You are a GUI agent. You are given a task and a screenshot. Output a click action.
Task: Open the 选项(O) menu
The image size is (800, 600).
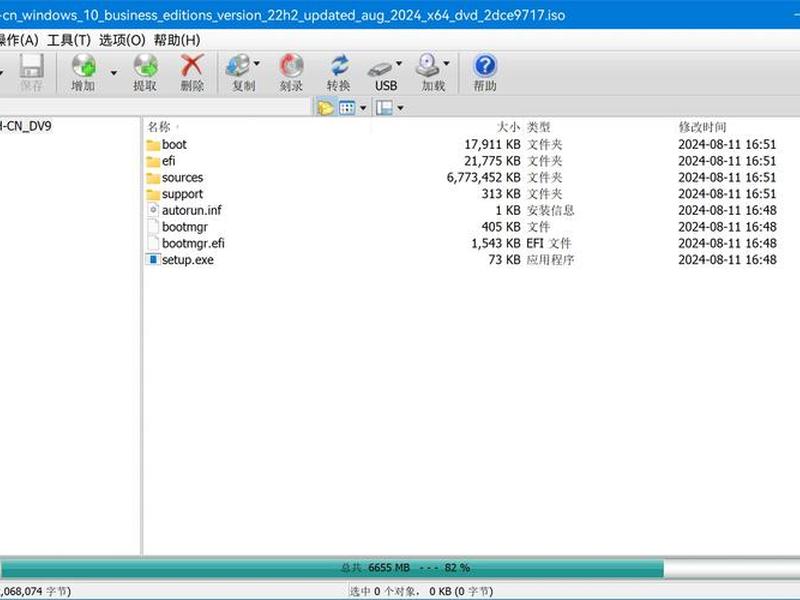click(x=122, y=40)
